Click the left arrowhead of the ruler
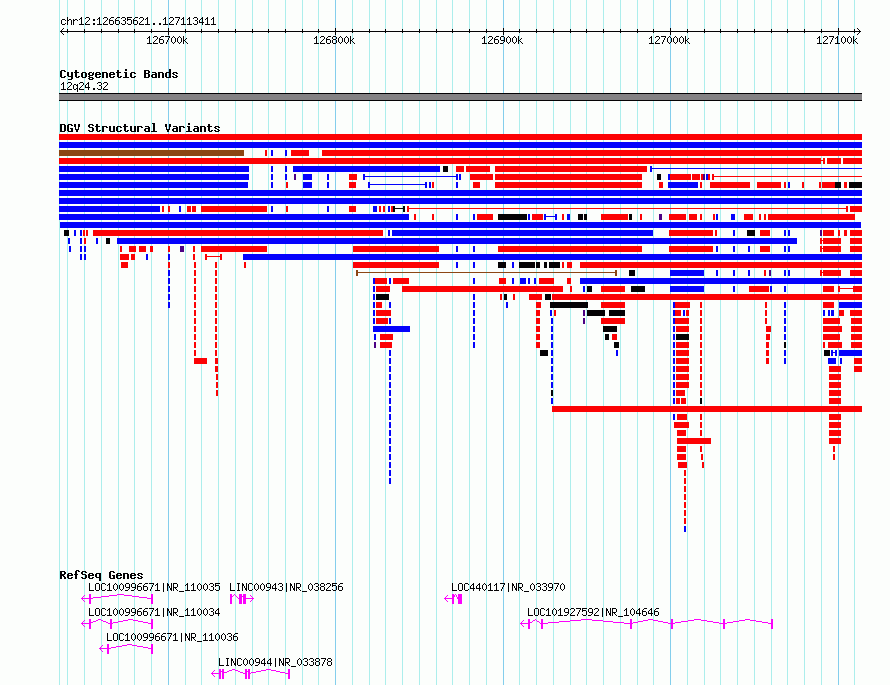 click(x=62, y=31)
